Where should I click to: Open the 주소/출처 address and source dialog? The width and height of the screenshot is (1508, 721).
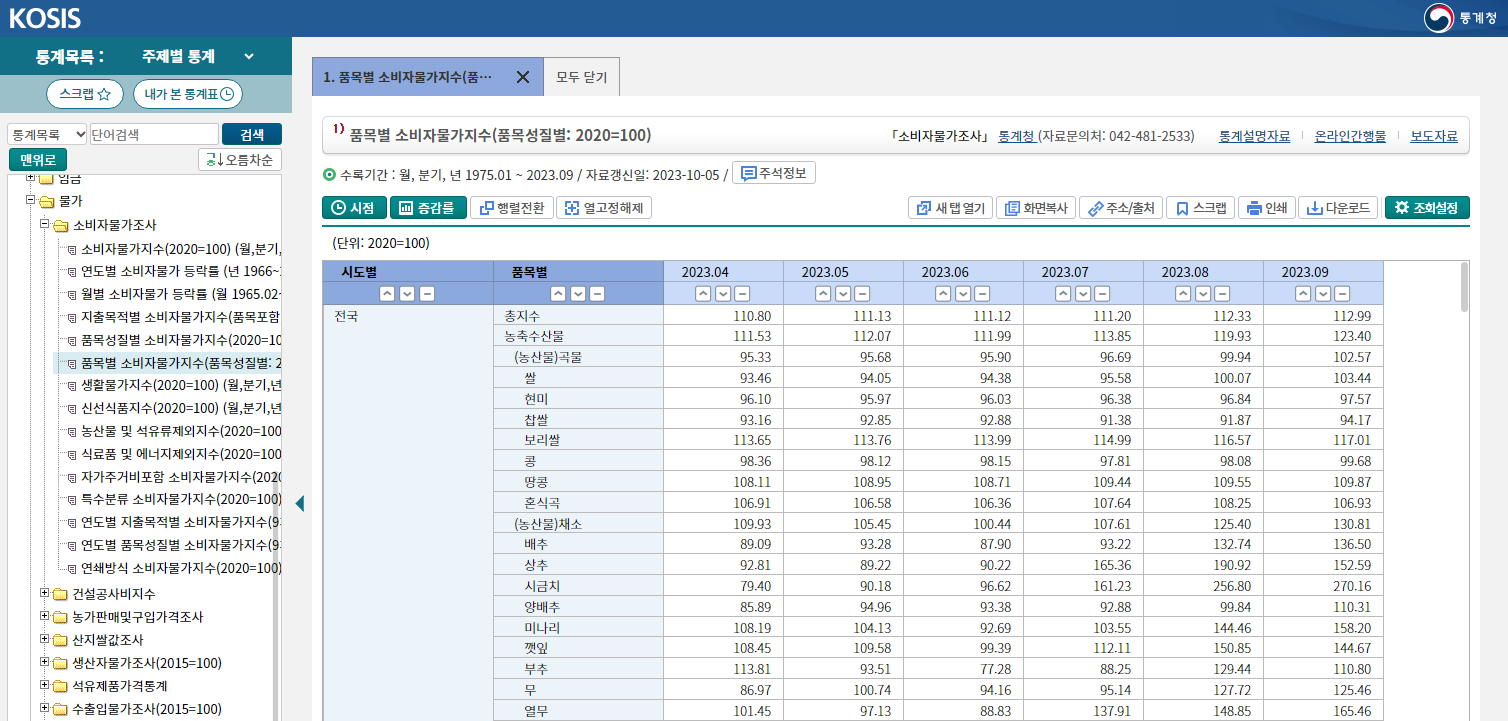pos(1120,208)
